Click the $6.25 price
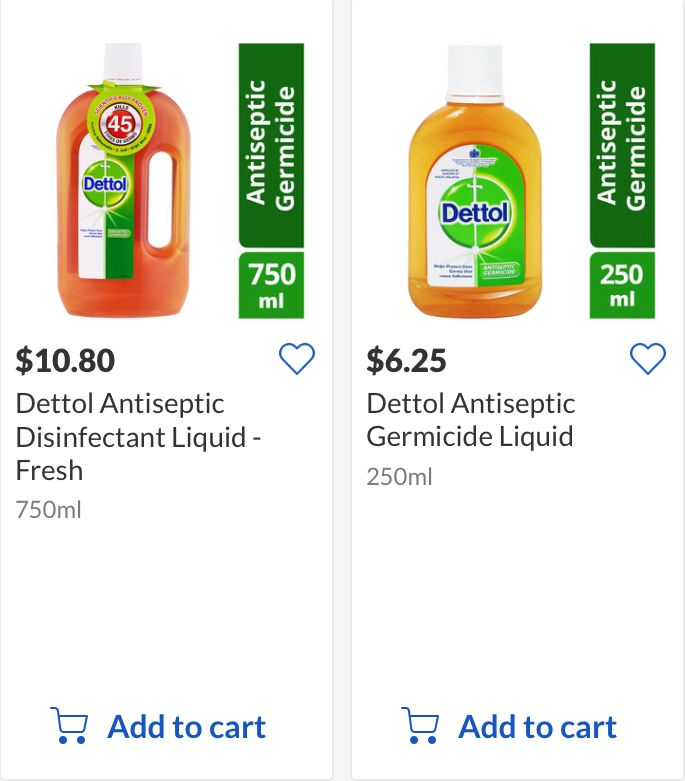This screenshot has width=685, height=781. (x=407, y=360)
